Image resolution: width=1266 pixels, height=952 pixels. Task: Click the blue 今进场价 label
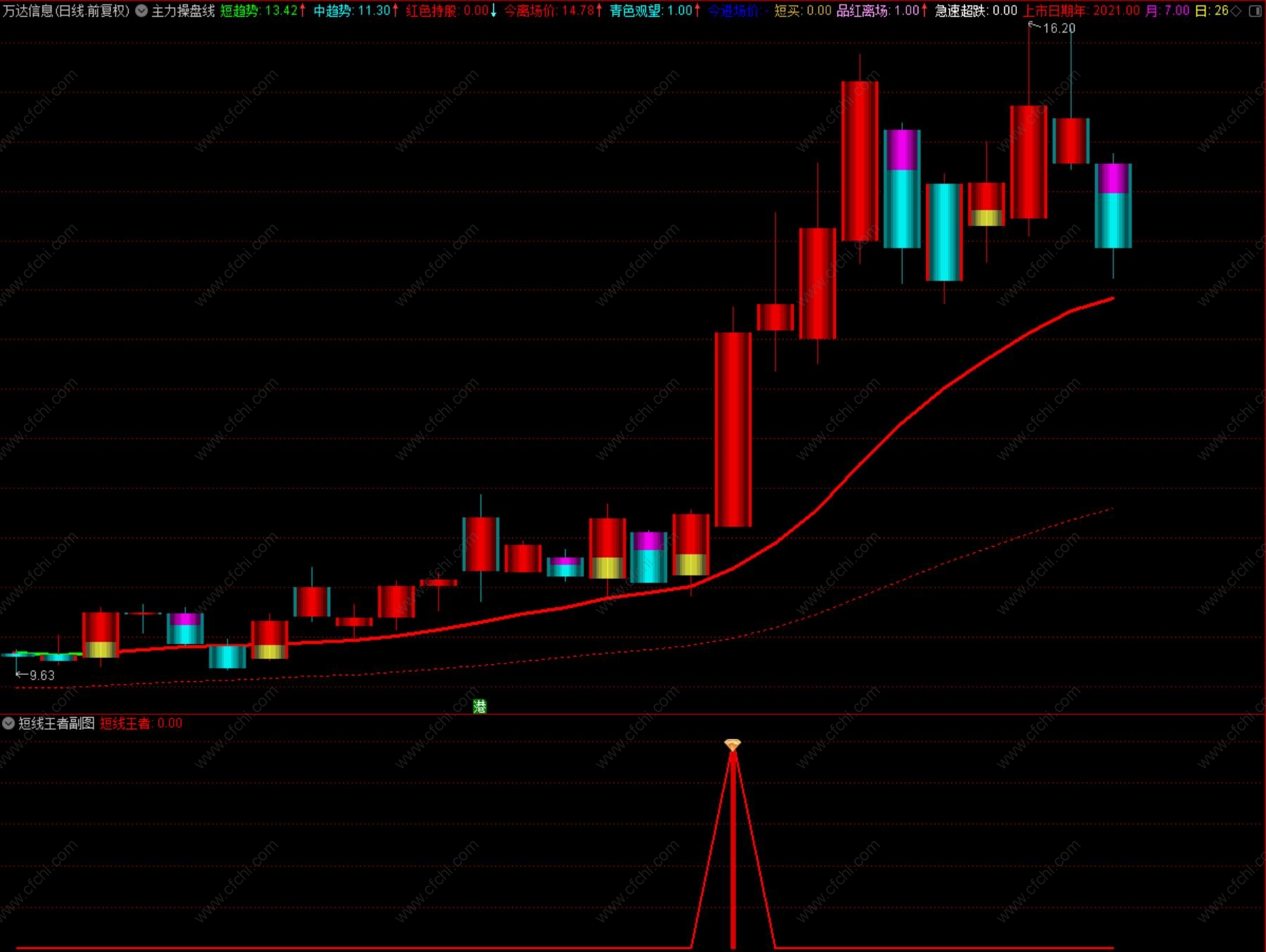pyautogui.click(x=738, y=11)
